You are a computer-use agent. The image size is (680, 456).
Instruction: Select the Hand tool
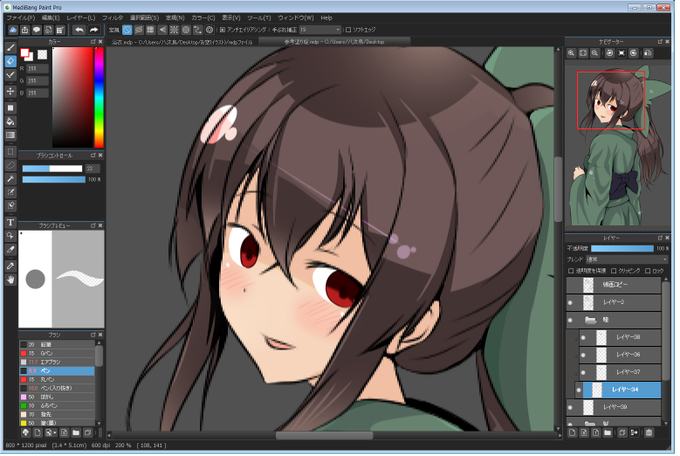click(11, 280)
